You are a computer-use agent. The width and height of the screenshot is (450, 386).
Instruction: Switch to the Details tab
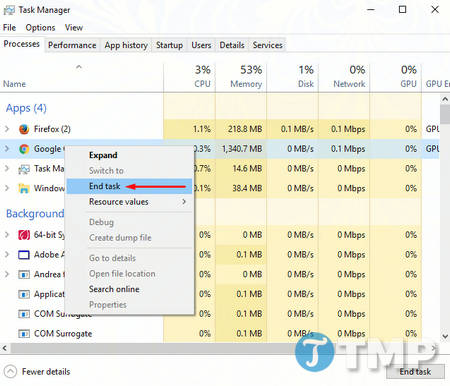[x=232, y=45]
